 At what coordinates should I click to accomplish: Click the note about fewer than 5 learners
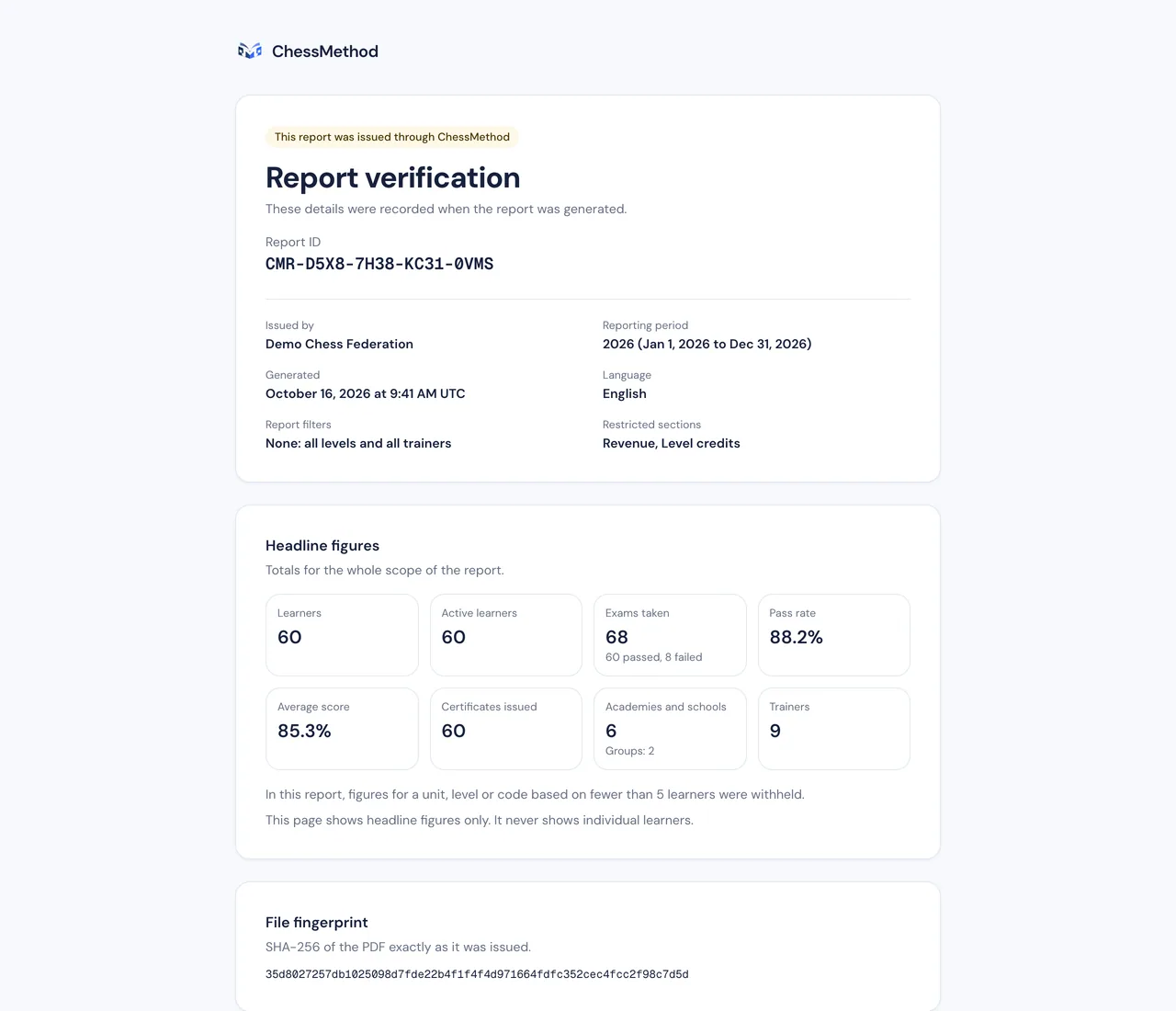pyautogui.click(x=535, y=794)
